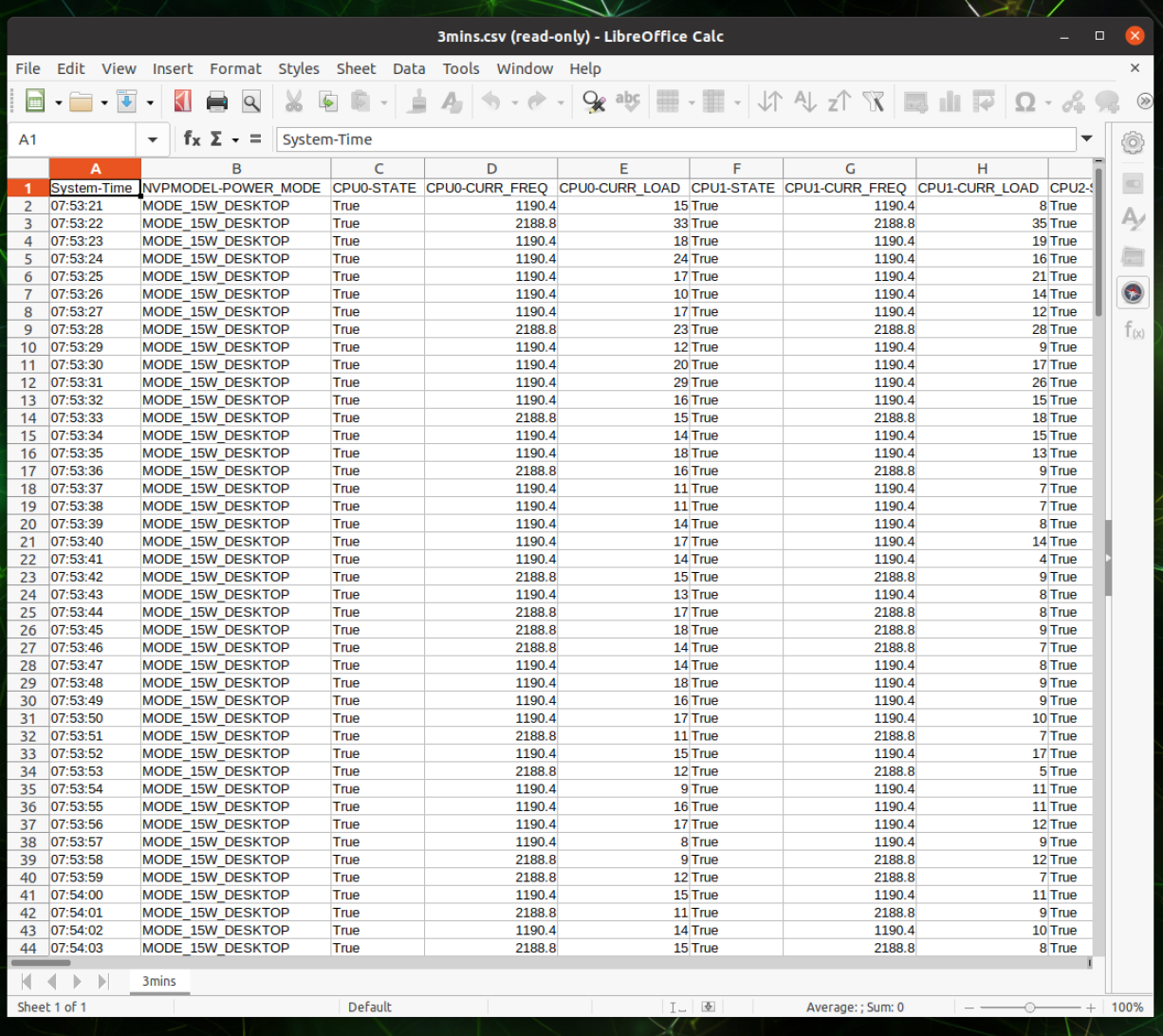The height and width of the screenshot is (1036, 1163).
Task: Run the Spelling check
Action: coord(628,102)
